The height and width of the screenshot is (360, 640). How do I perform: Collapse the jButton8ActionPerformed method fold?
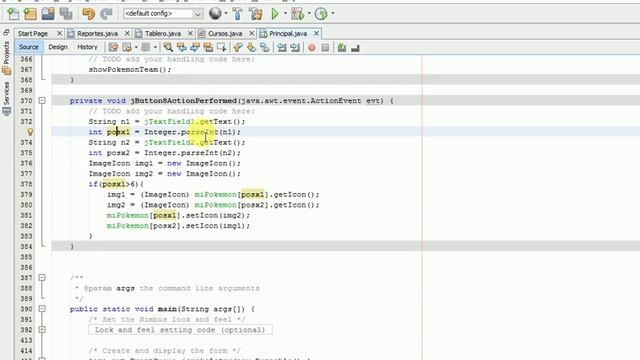[42, 100]
